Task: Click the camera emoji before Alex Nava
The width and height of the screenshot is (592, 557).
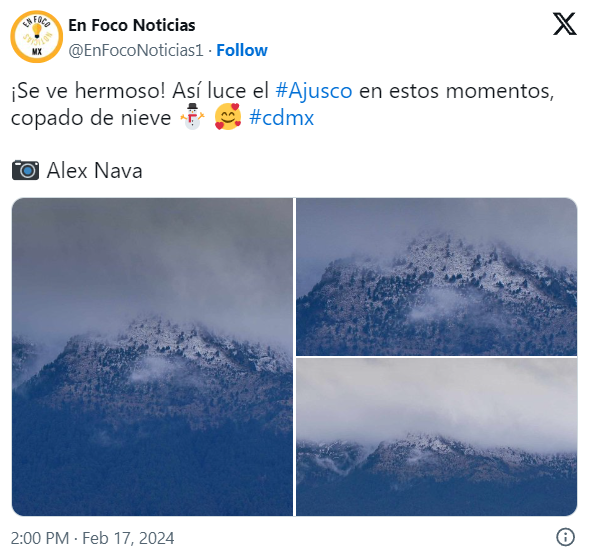Action: [25, 170]
